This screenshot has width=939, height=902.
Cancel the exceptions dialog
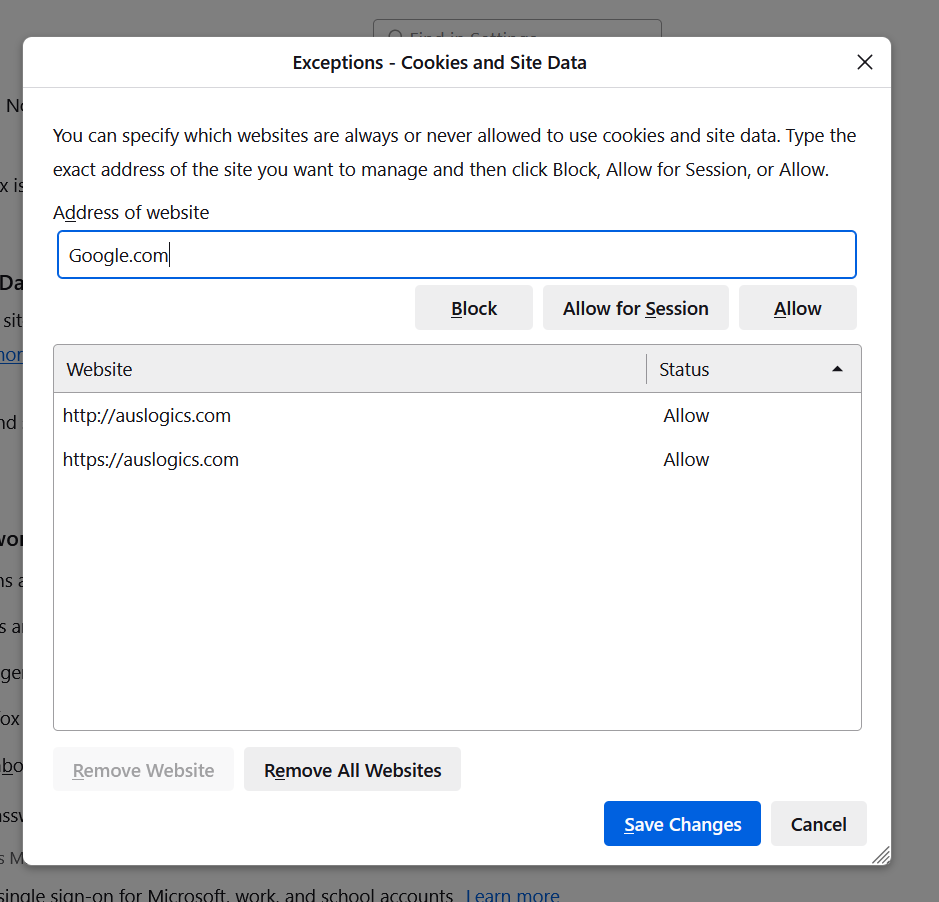pyautogui.click(x=818, y=824)
